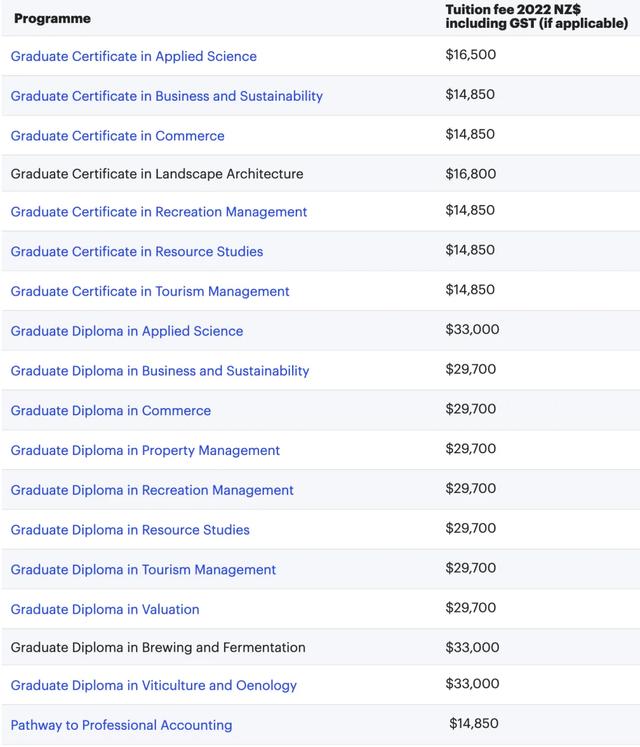
Task: Open Graduate Diploma in Property Management
Action: (x=145, y=451)
